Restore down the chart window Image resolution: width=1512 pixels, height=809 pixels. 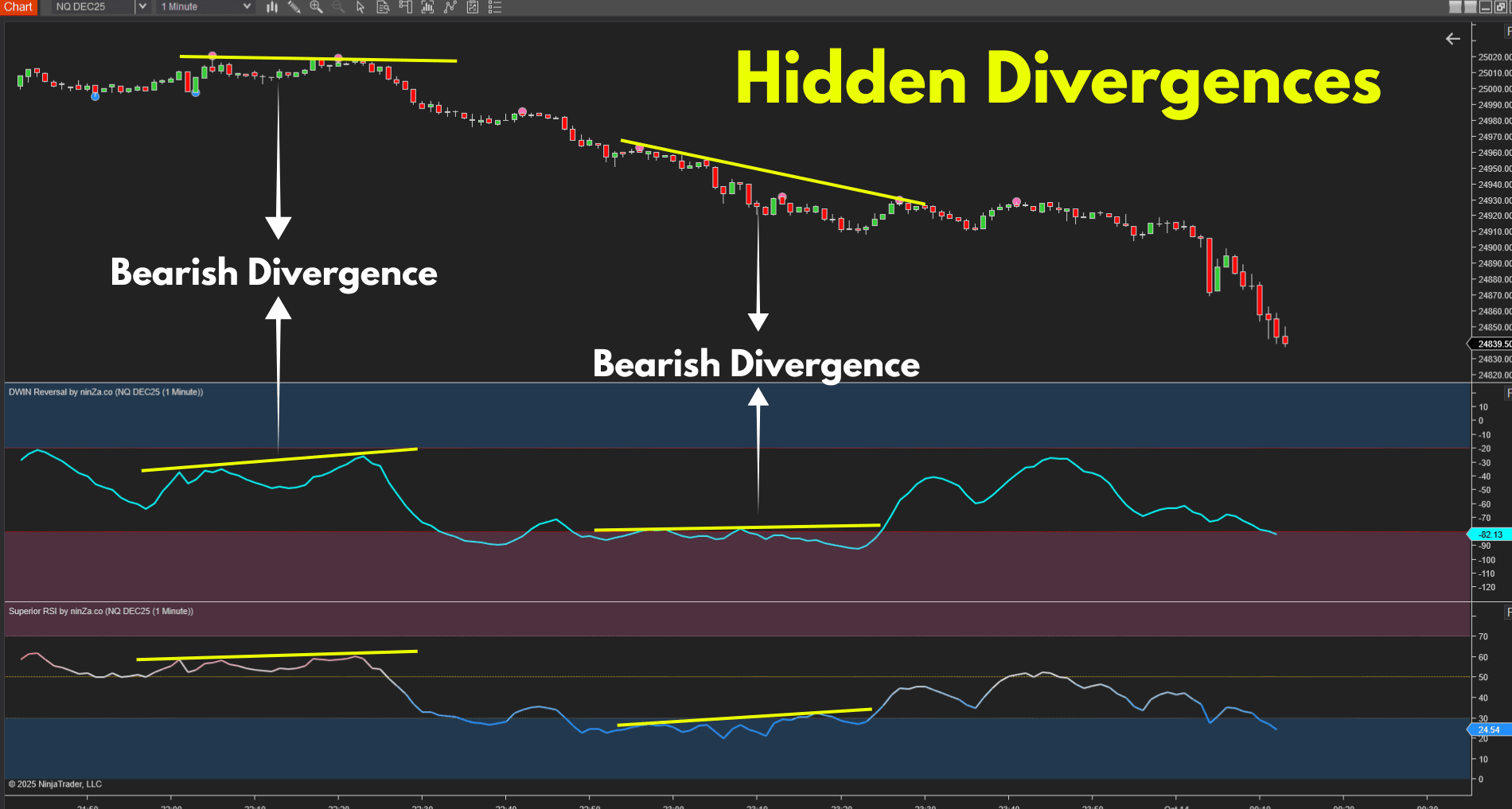[x=1500, y=7]
